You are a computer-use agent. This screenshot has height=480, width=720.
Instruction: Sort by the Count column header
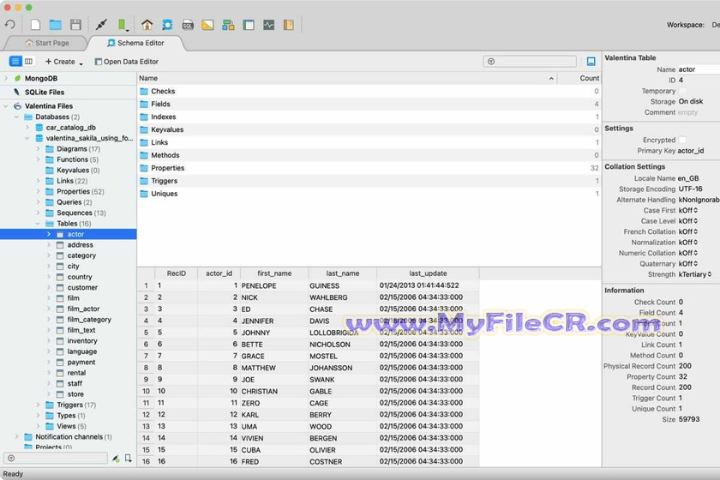579,78
